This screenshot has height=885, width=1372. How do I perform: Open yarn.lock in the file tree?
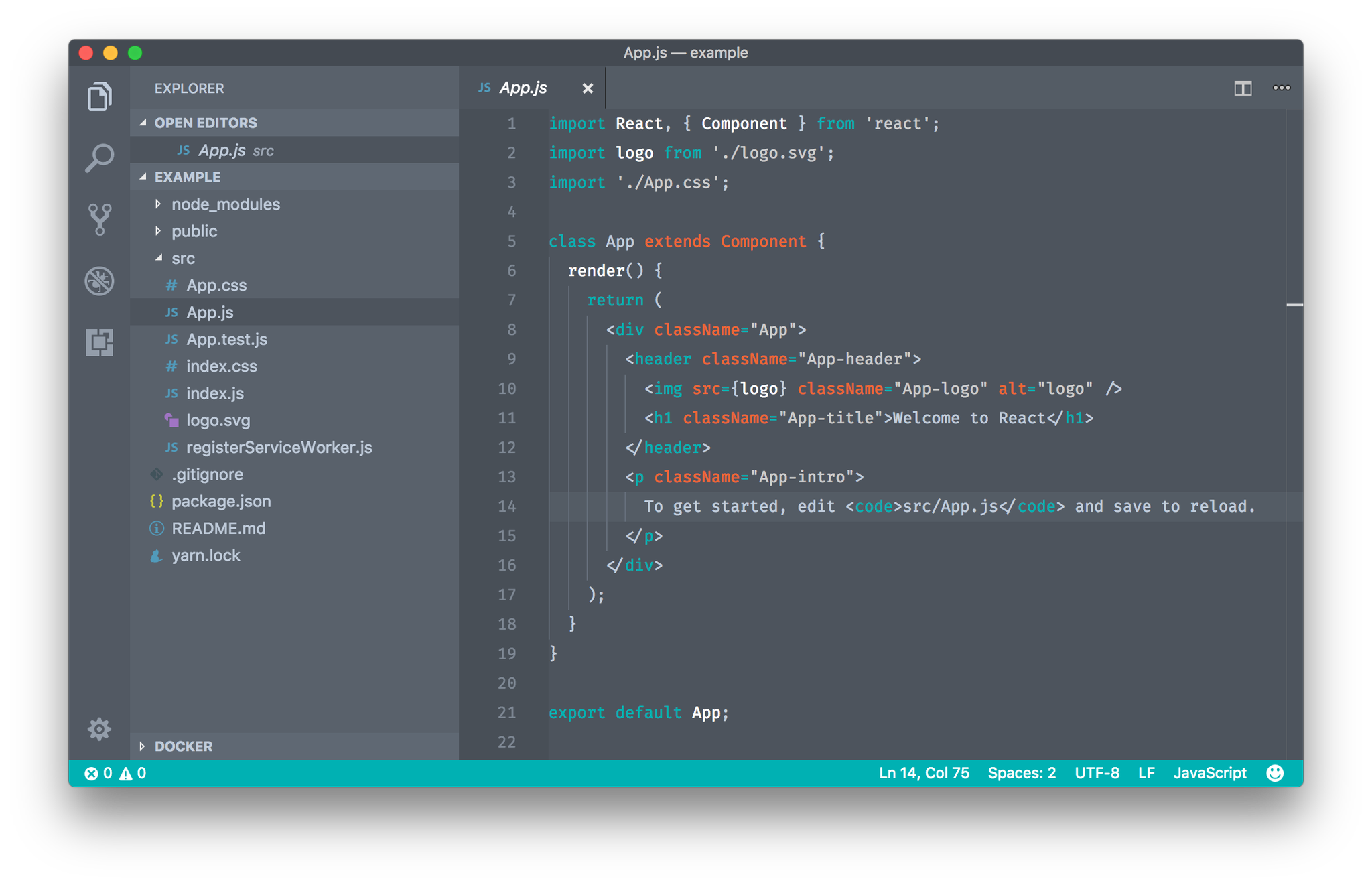[x=295, y=555]
